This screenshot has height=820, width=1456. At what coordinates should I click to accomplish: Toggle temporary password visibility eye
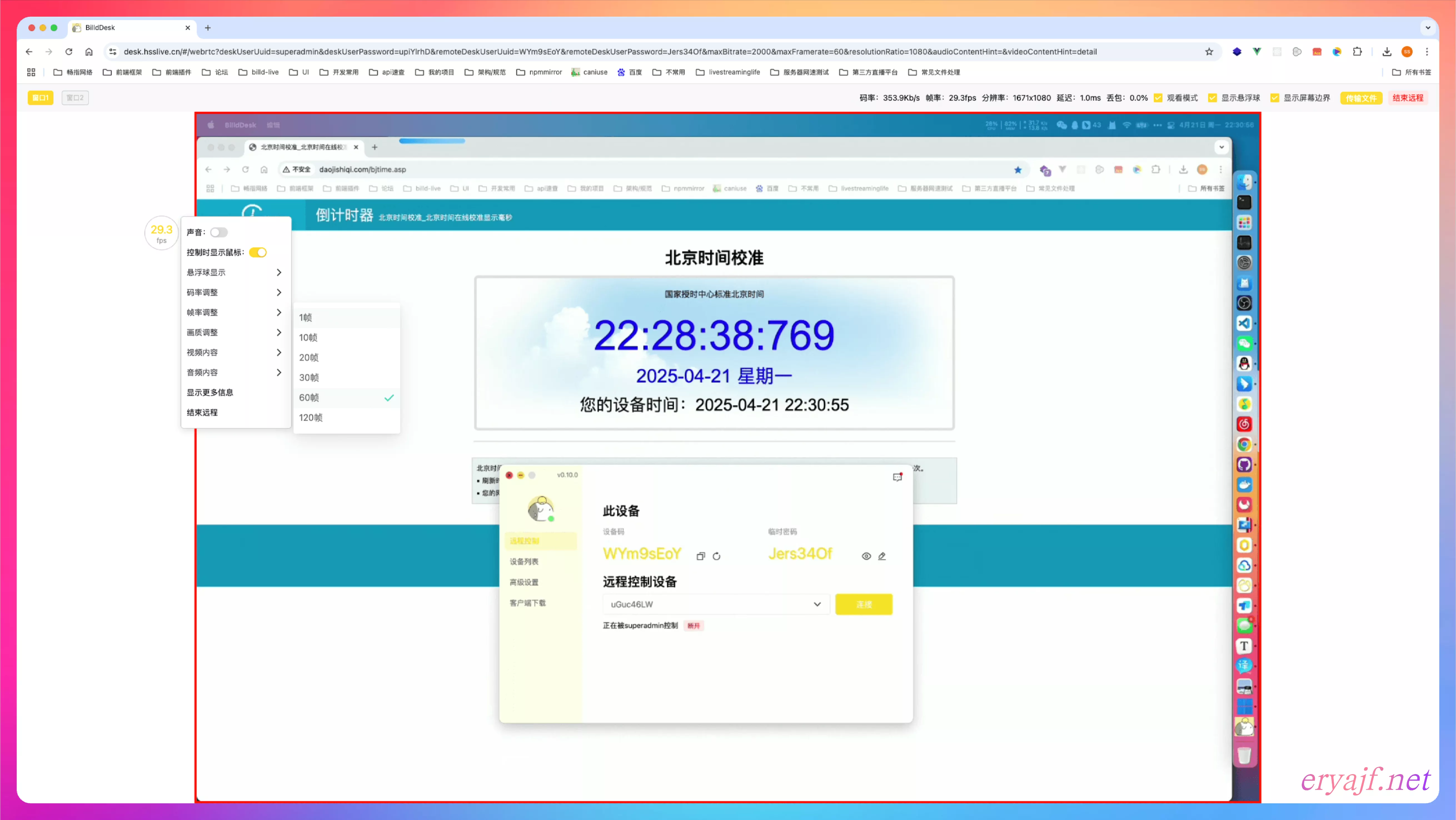pos(866,556)
